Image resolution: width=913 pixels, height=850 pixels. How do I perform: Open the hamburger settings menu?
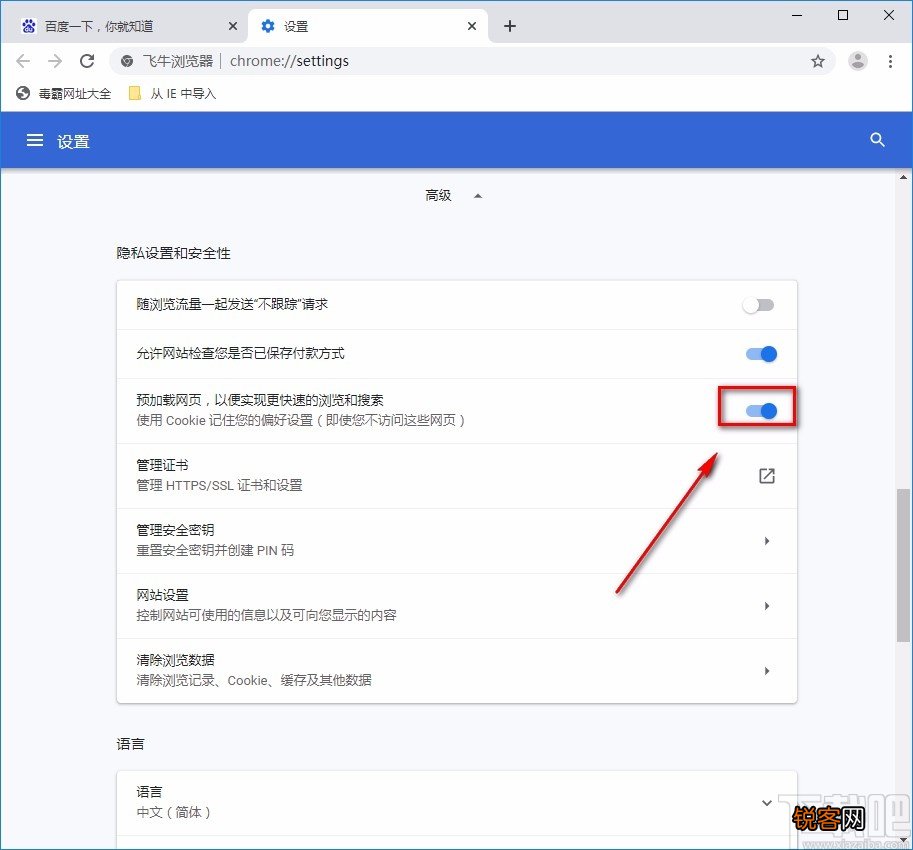click(x=35, y=140)
